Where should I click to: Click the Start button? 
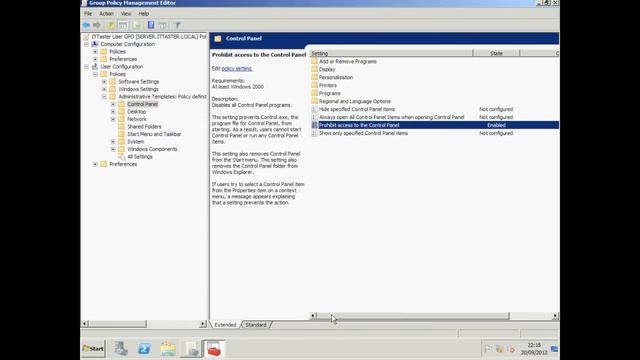pyautogui.click(x=93, y=349)
